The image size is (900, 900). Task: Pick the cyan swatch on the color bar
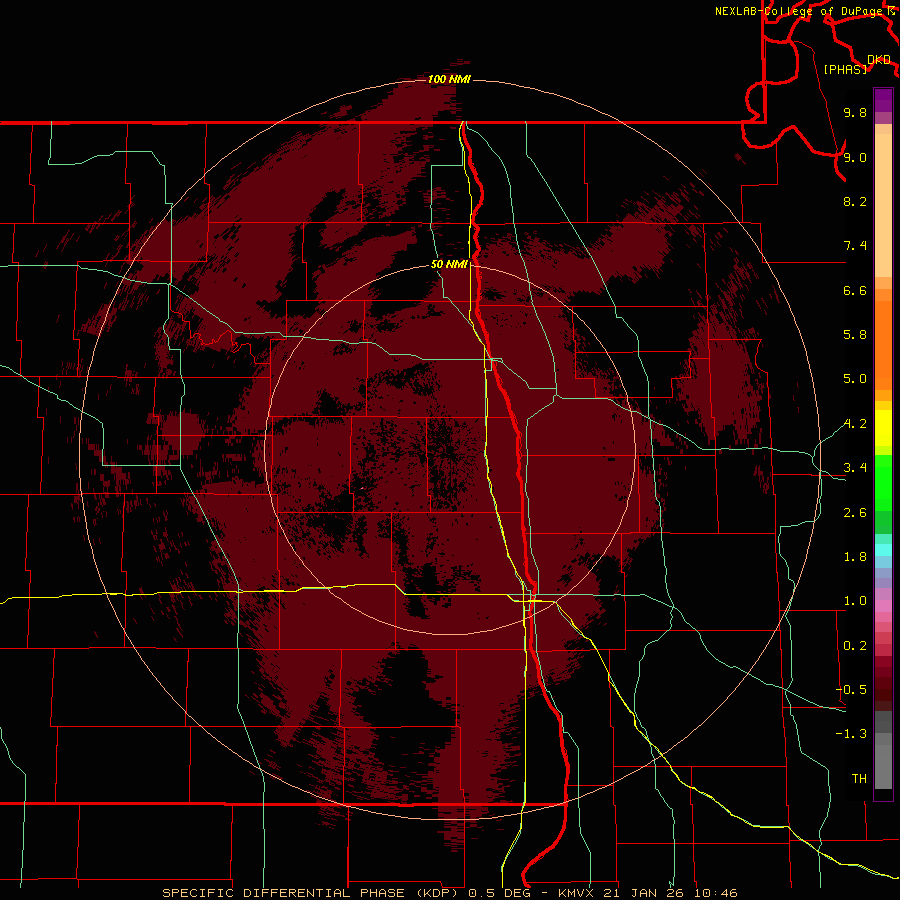coord(883,550)
